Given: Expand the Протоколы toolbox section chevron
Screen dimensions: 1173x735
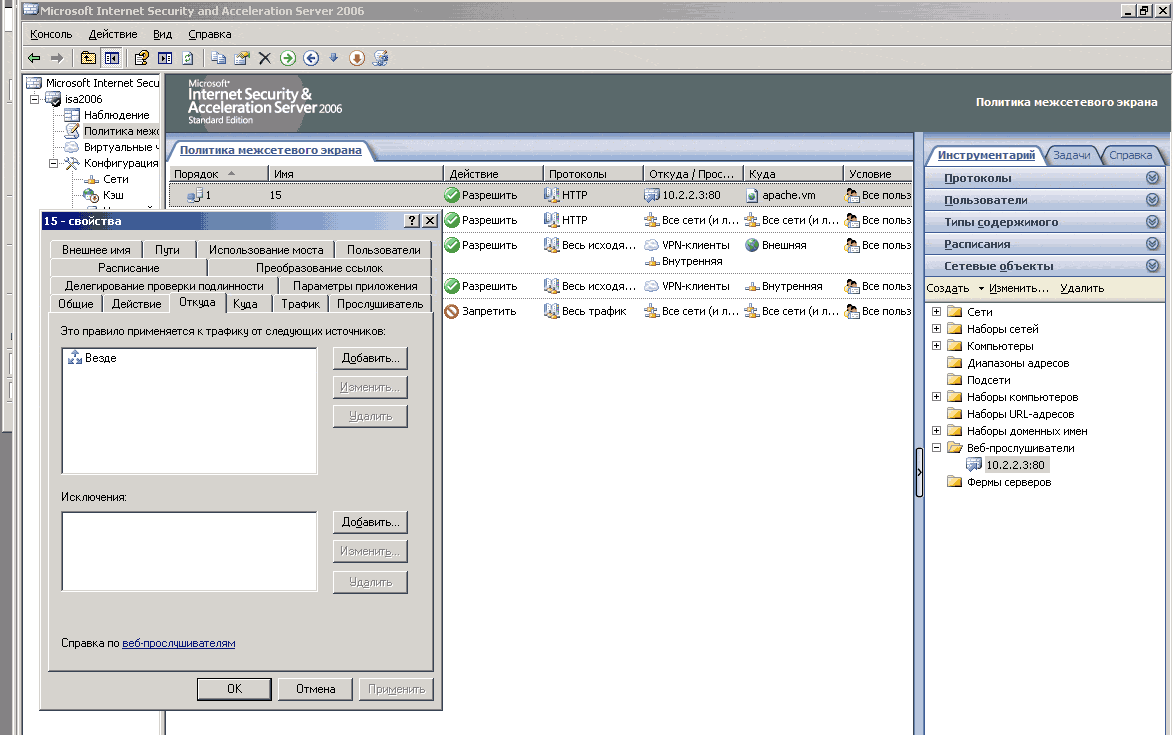Looking at the screenshot, I should click(1152, 178).
